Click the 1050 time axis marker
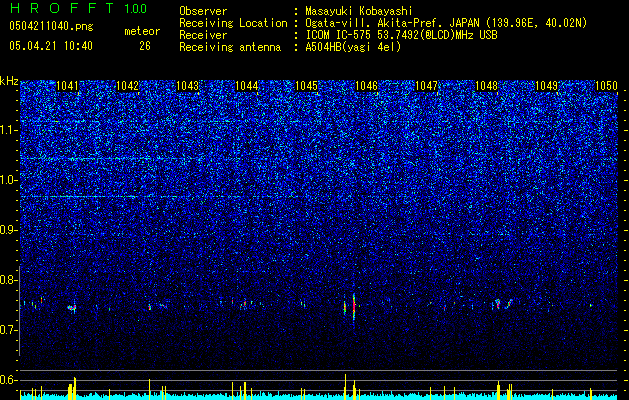Viewport: 629px width, 400px height. click(x=606, y=86)
